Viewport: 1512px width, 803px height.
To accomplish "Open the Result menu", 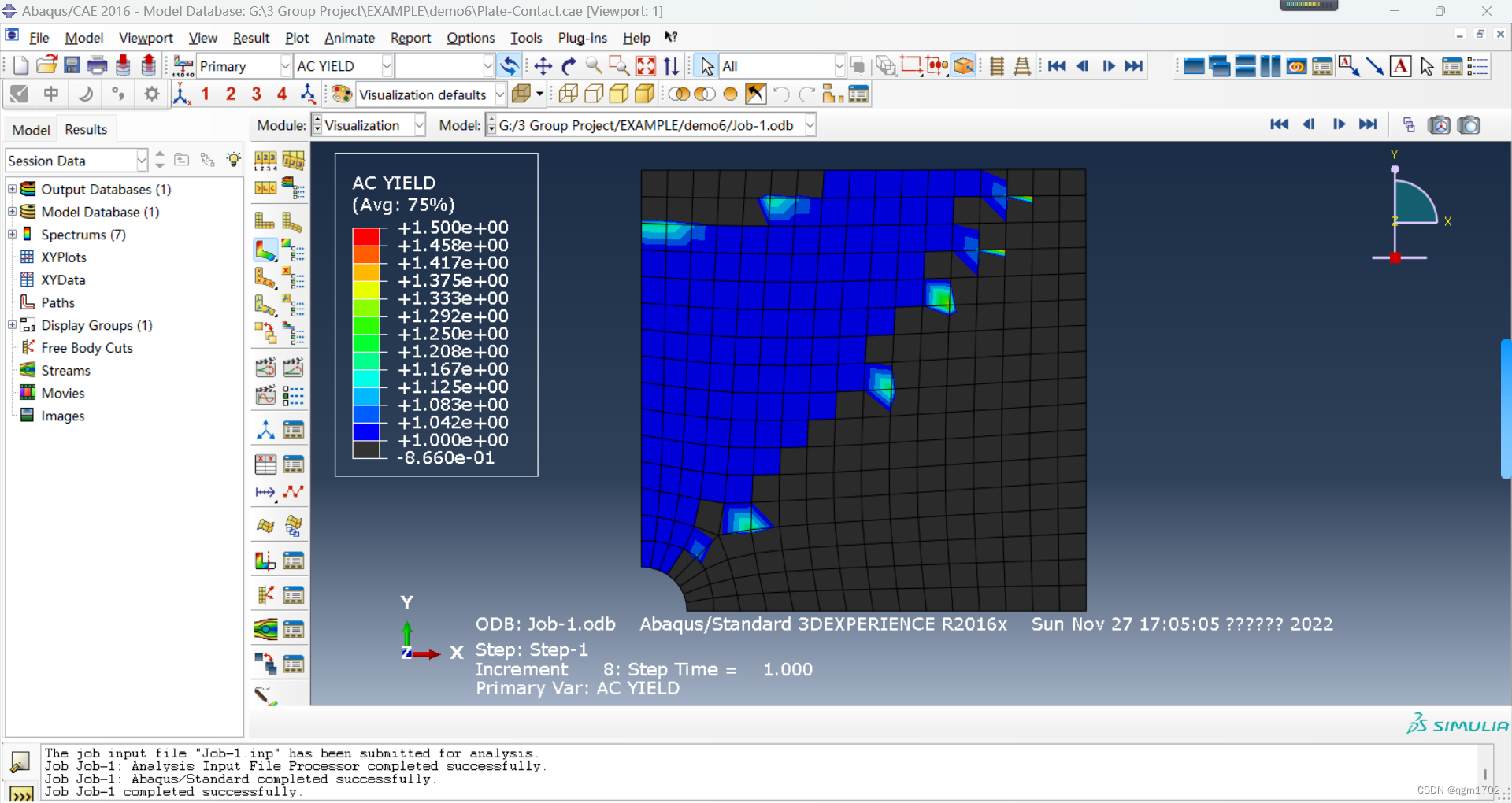I will coord(251,38).
